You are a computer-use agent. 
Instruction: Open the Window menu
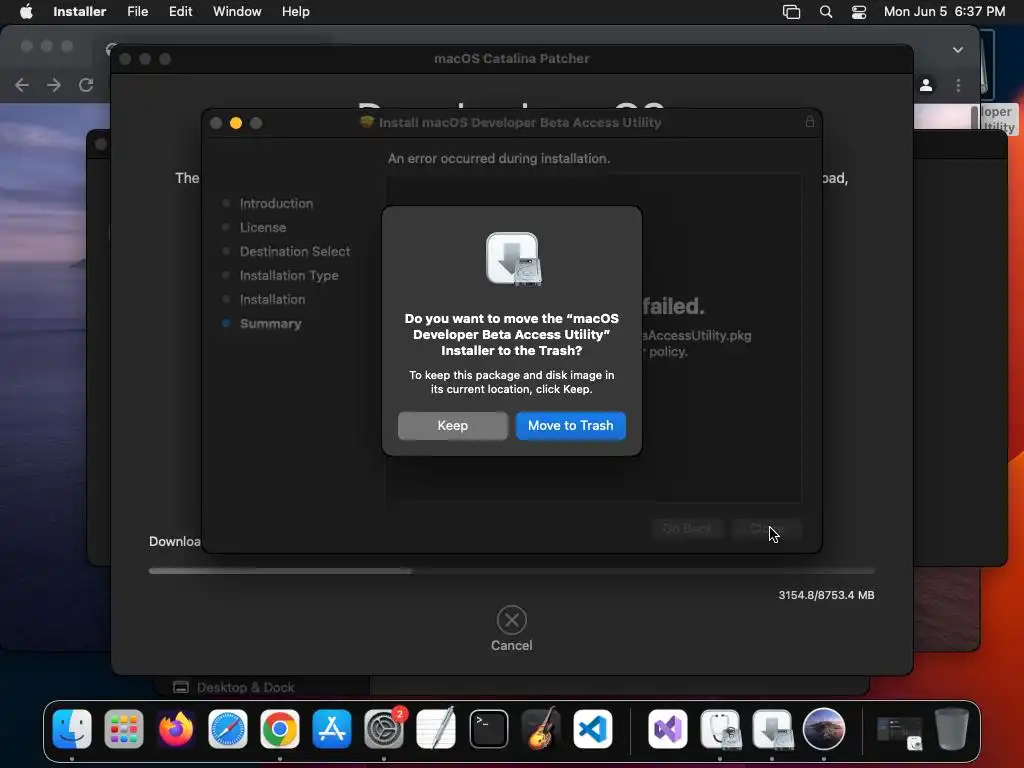(237, 12)
